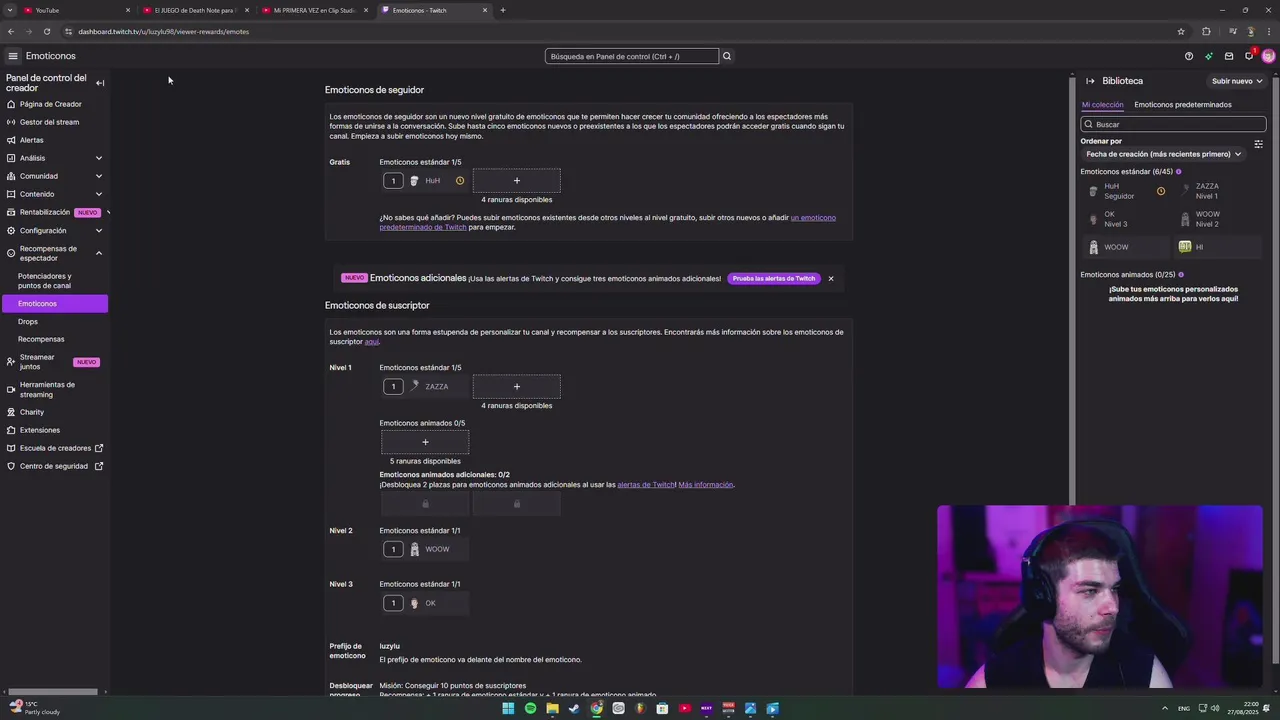Image resolution: width=1280 pixels, height=720 pixels.
Task: Select the HuH follower emote
Action: [x=425, y=181]
